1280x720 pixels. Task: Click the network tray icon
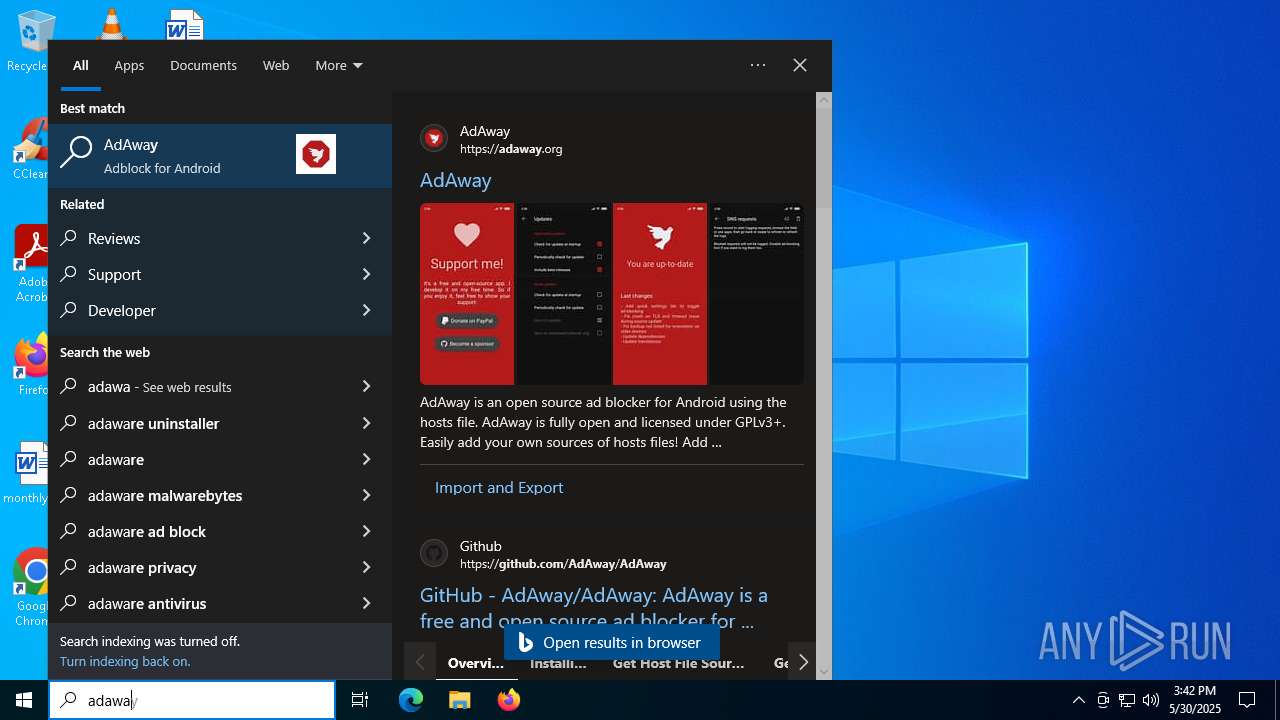1127,700
